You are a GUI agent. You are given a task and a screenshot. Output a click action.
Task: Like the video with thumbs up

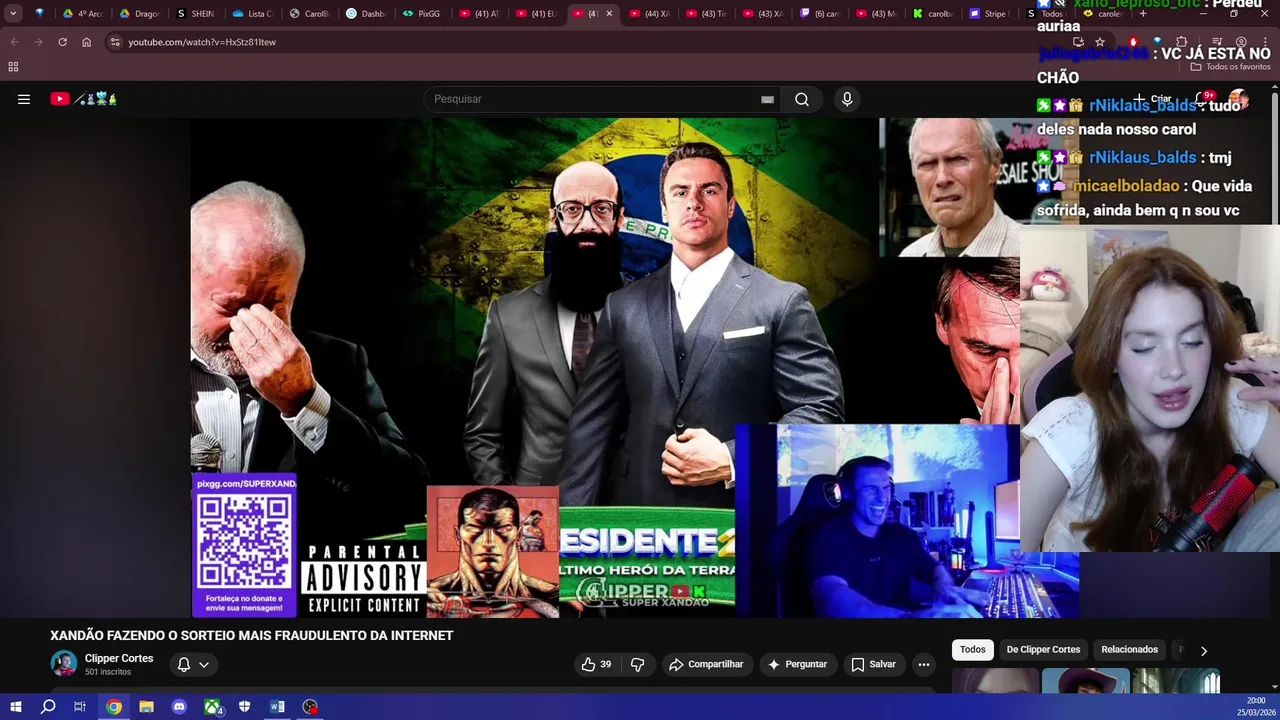pyautogui.click(x=597, y=664)
